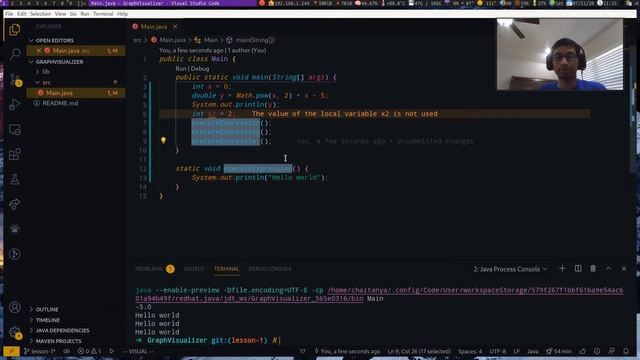Open the Selection menu
Viewport: 640px width, 360px height.
(x=40, y=14)
